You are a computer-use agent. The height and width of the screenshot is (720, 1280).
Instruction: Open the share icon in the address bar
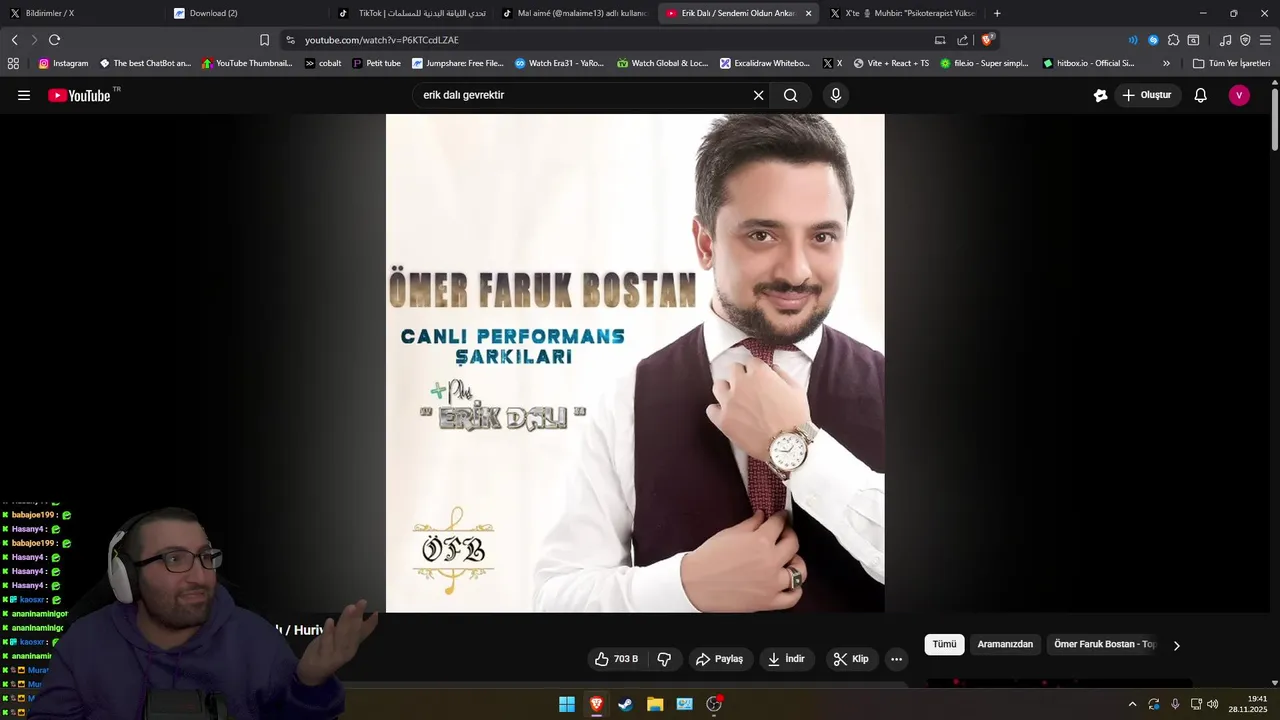(962, 40)
